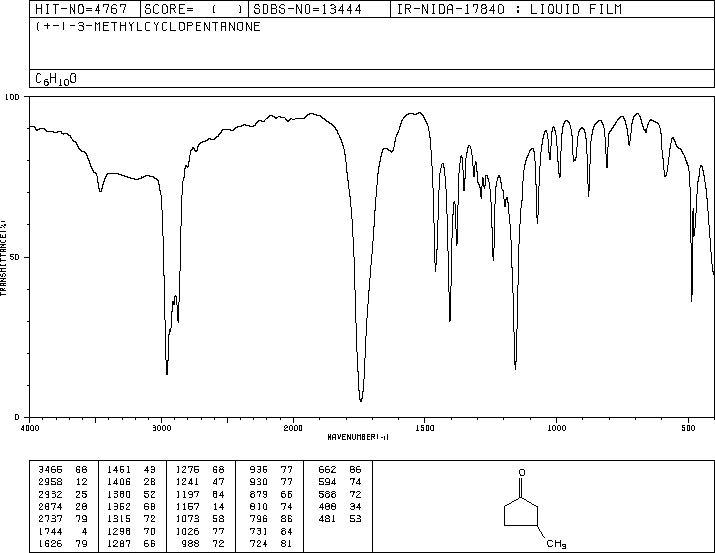
Task: Select peak table entry 1167
Action: pyautogui.click(x=187, y=506)
